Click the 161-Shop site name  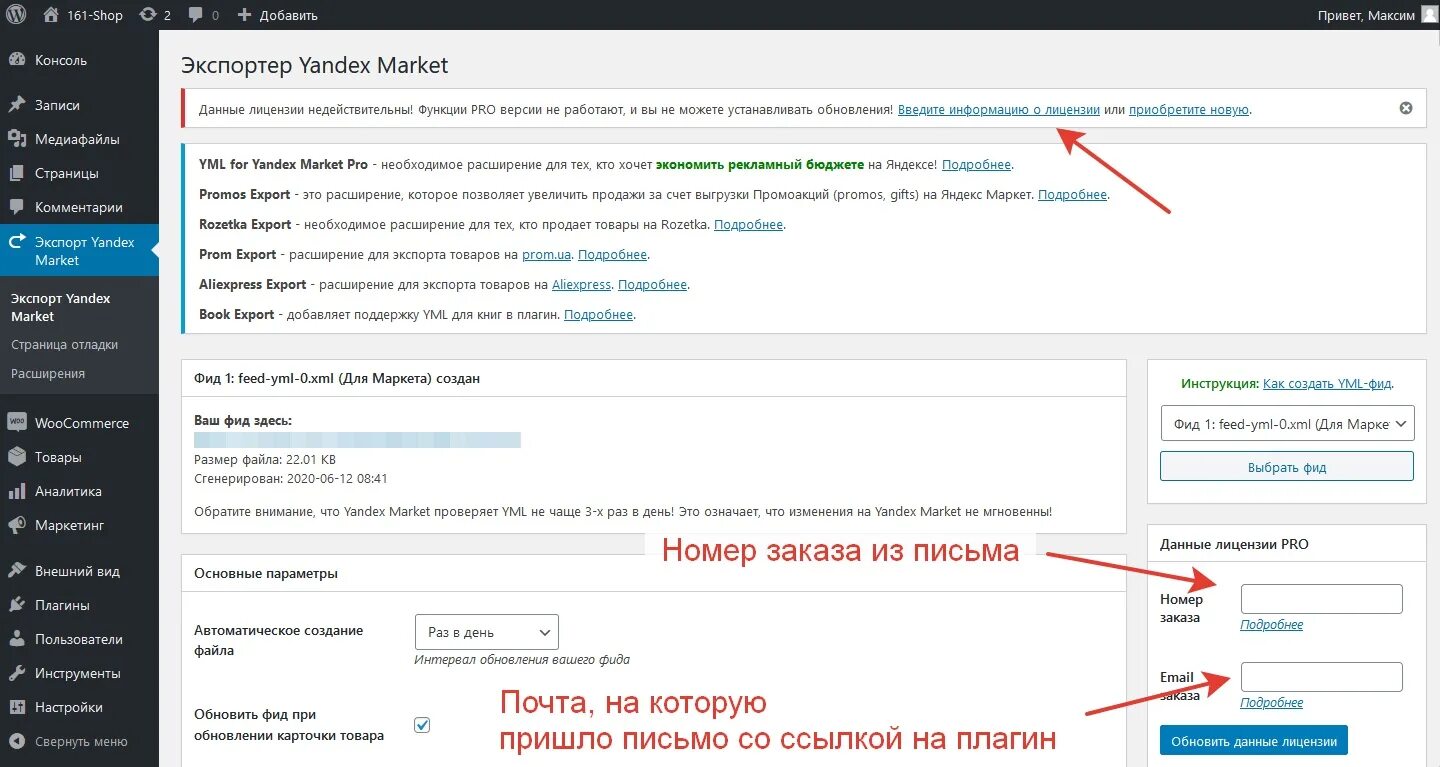point(94,15)
